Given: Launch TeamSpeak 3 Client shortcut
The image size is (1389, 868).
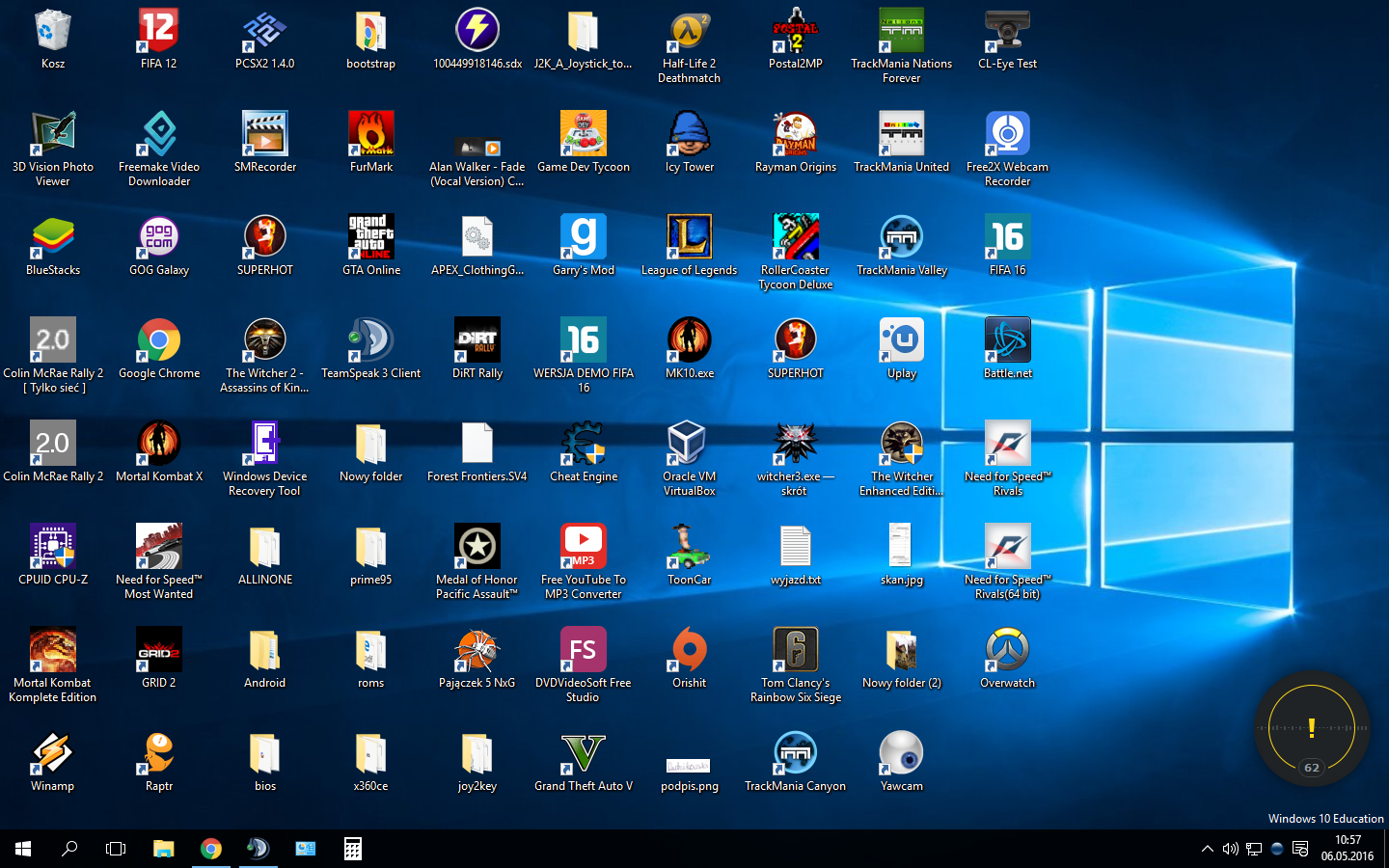Looking at the screenshot, I should pyautogui.click(x=371, y=340).
